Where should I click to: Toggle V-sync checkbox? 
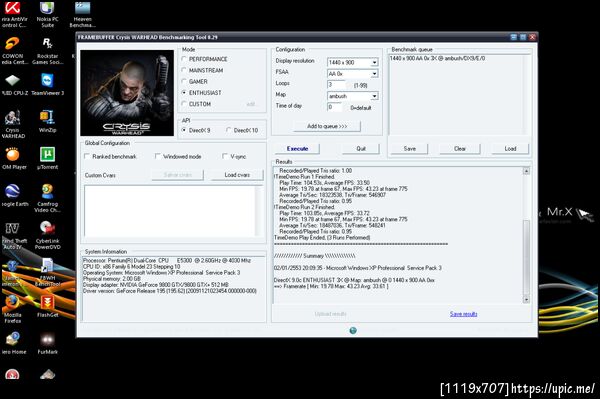pyautogui.click(x=225, y=156)
